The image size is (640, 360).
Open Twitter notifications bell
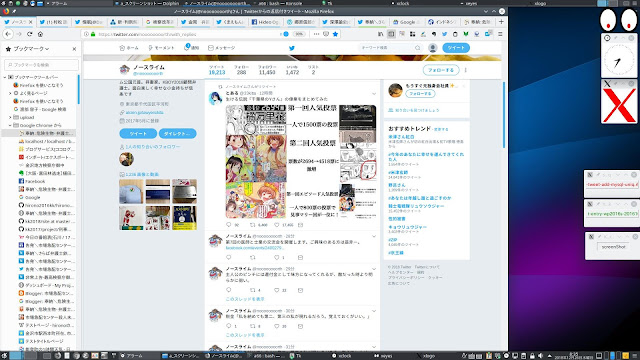click(x=191, y=47)
